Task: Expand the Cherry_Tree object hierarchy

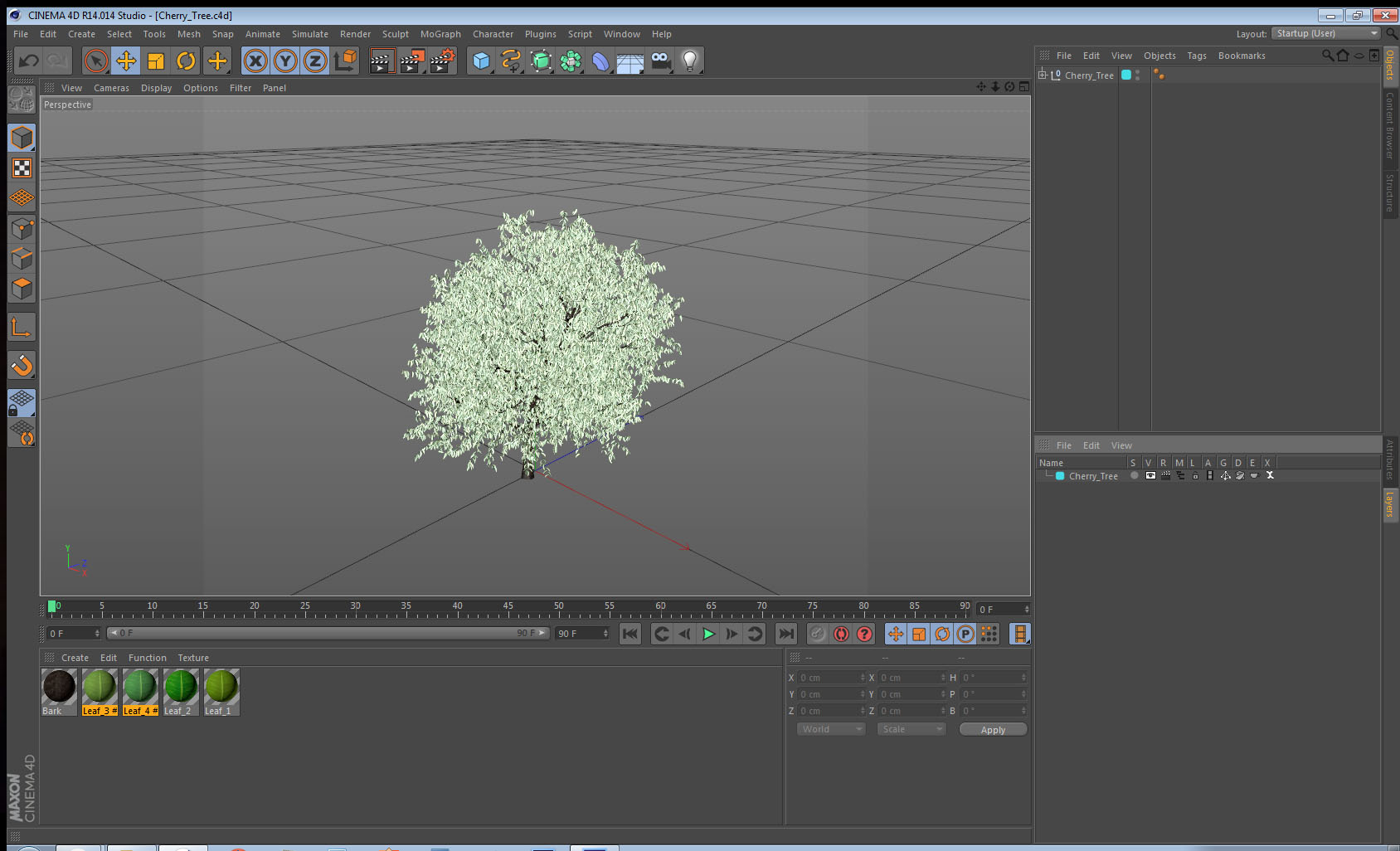Action: coord(1043,75)
